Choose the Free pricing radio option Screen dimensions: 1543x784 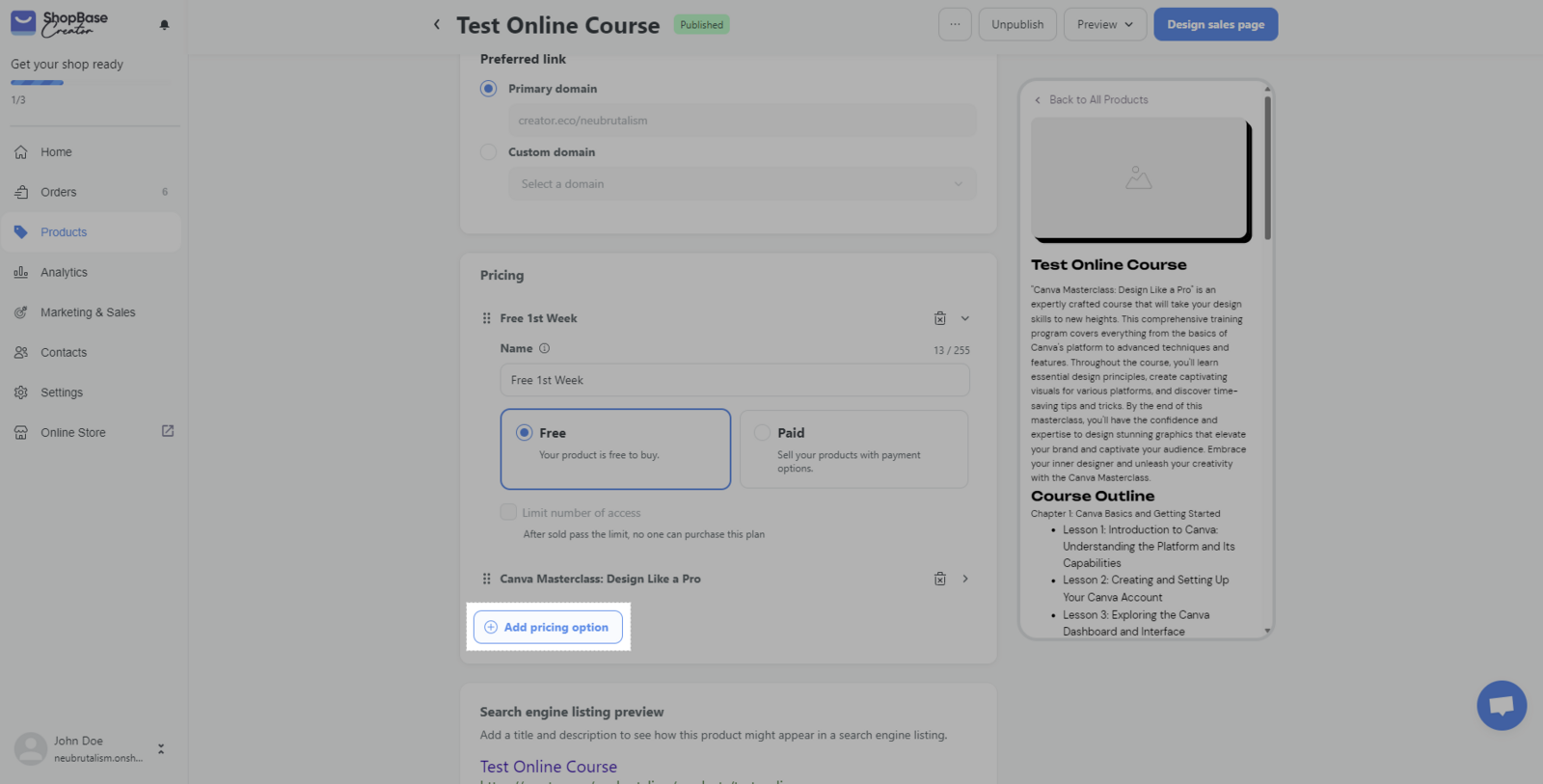pos(524,433)
